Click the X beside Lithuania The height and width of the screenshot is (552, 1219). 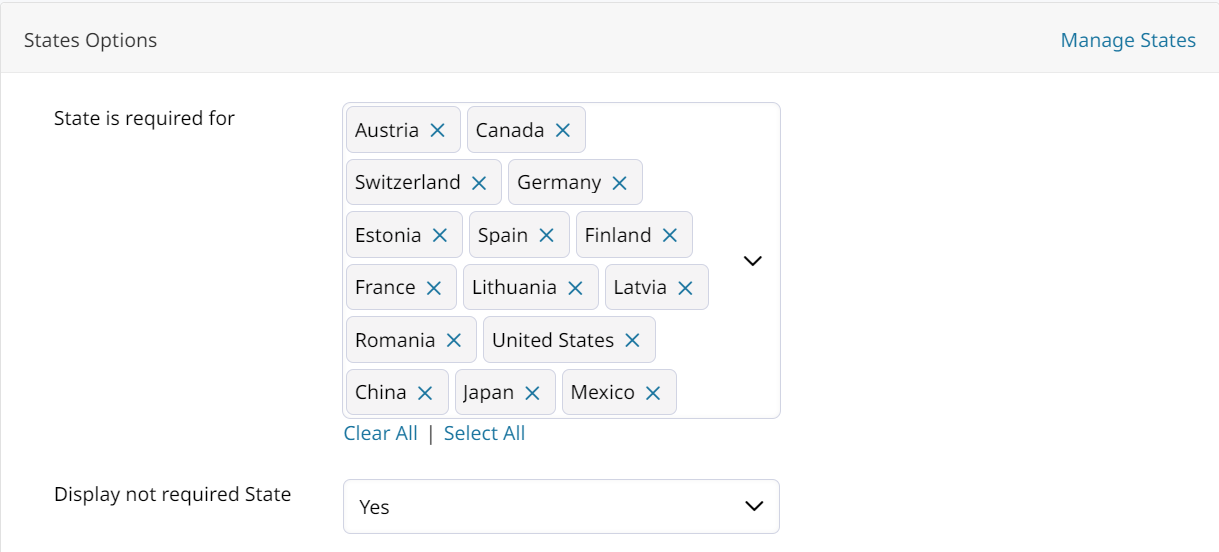pyautogui.click(x=575, y=288)
